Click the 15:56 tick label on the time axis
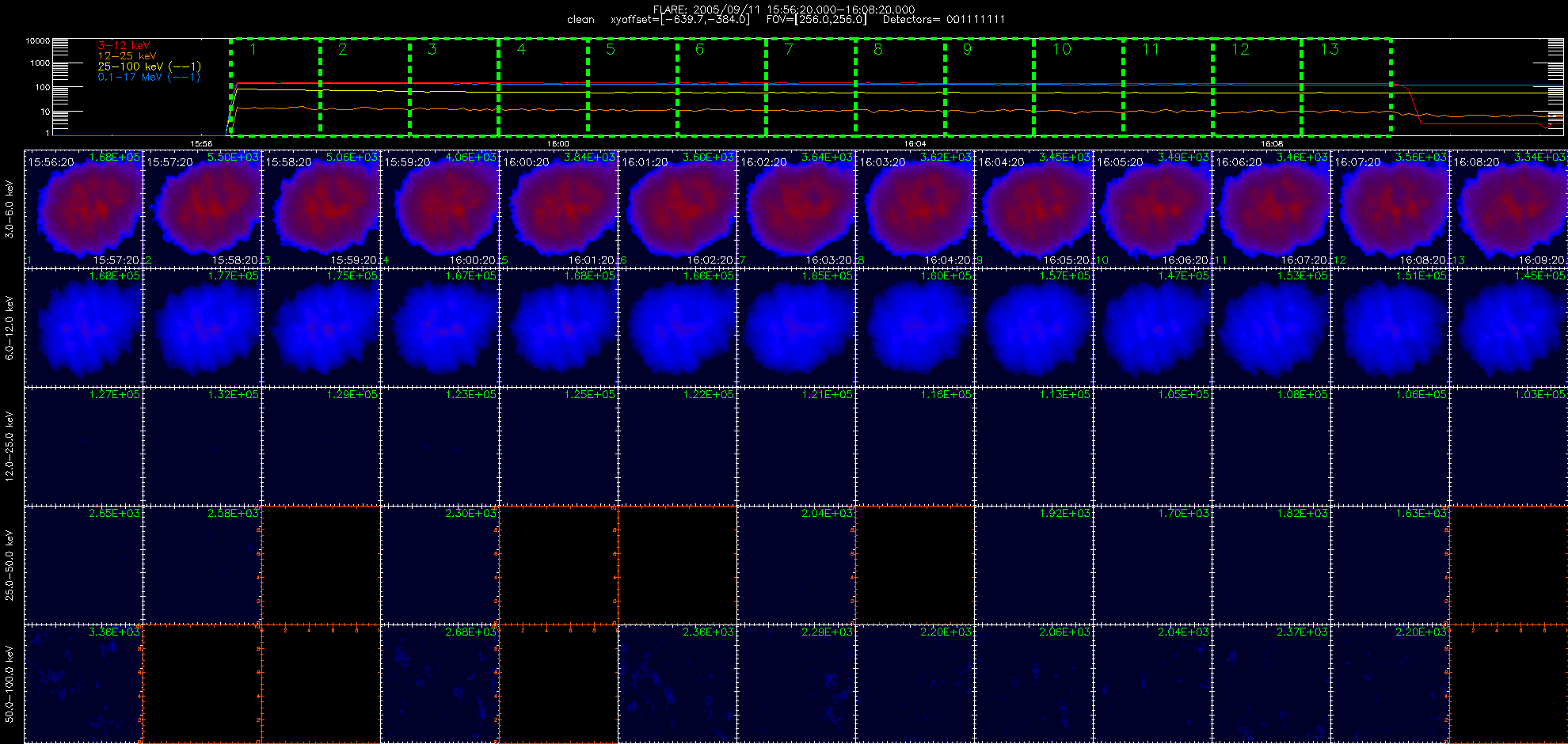Image resolution: width=1568 pixels, height=744 pixels. (x=201, y=144)
